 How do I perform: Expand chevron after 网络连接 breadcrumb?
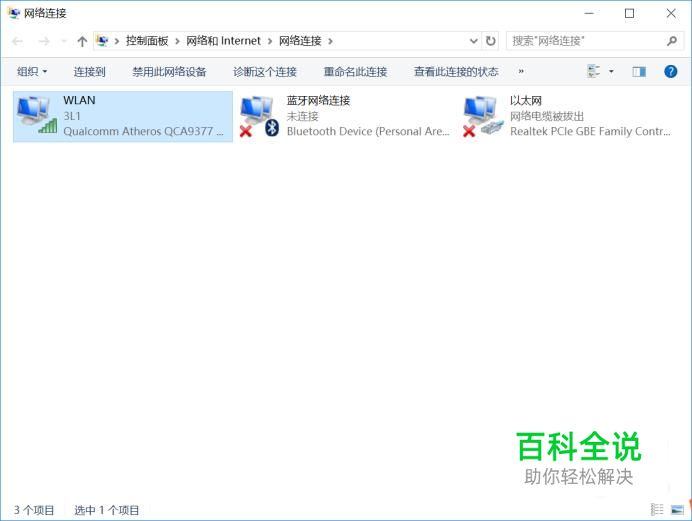pos(330,41)
